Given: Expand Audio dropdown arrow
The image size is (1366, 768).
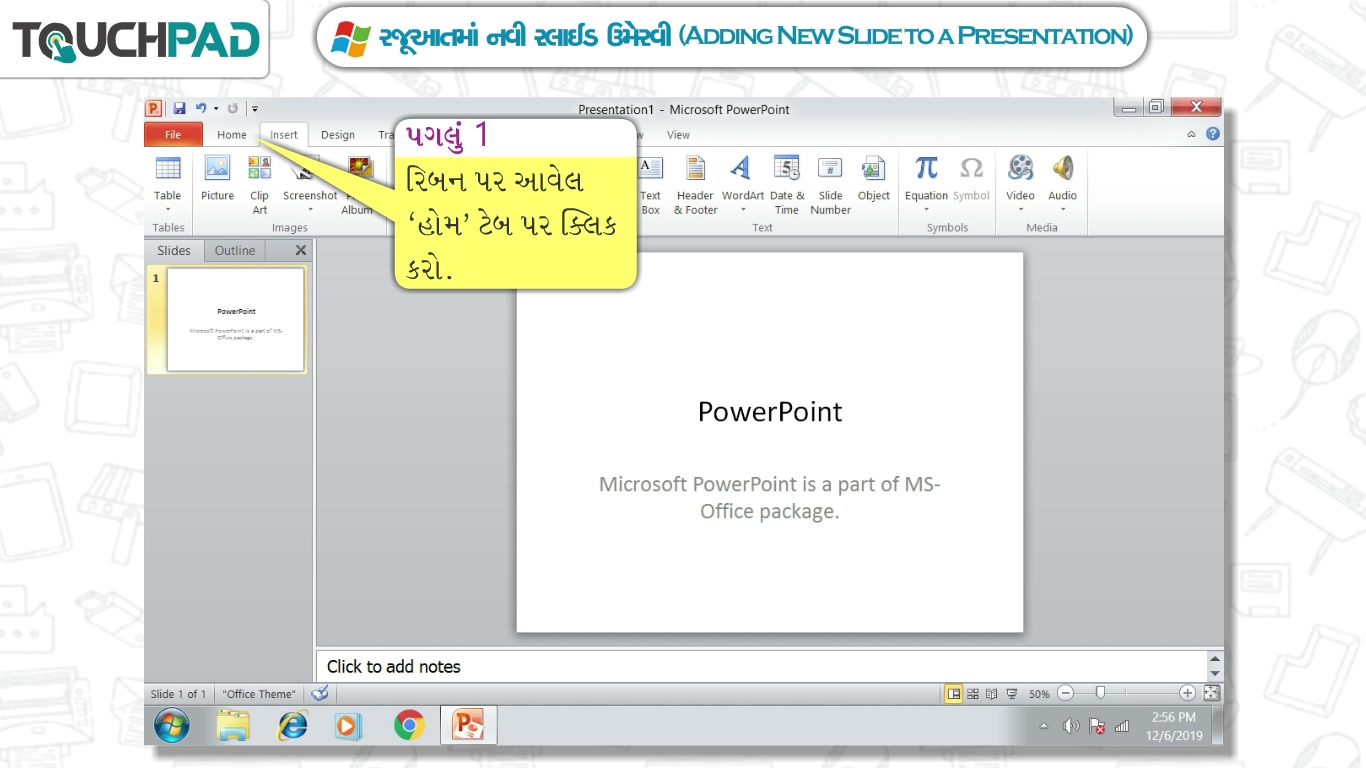Looking at the screenshot, I should (x=1062, y=210).
